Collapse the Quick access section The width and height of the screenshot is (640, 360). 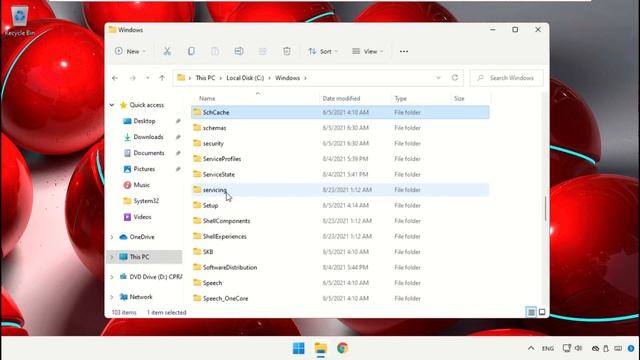(112, 105)
